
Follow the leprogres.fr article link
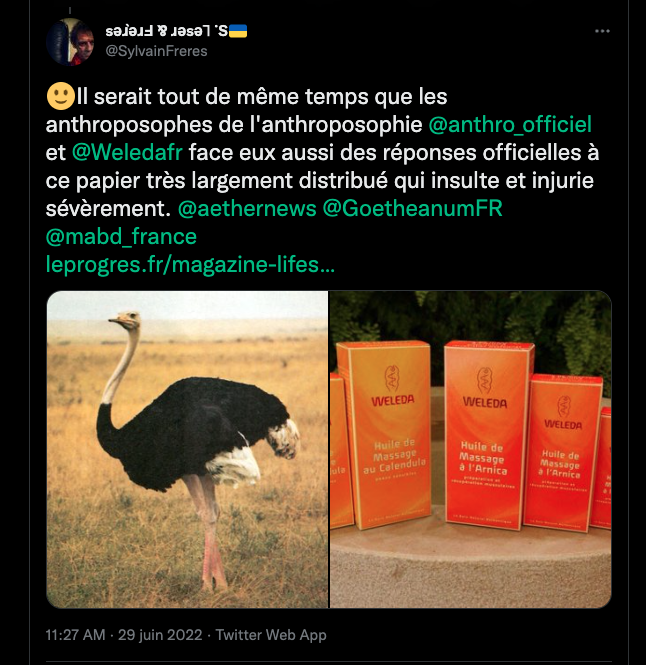tap(190, 265)
